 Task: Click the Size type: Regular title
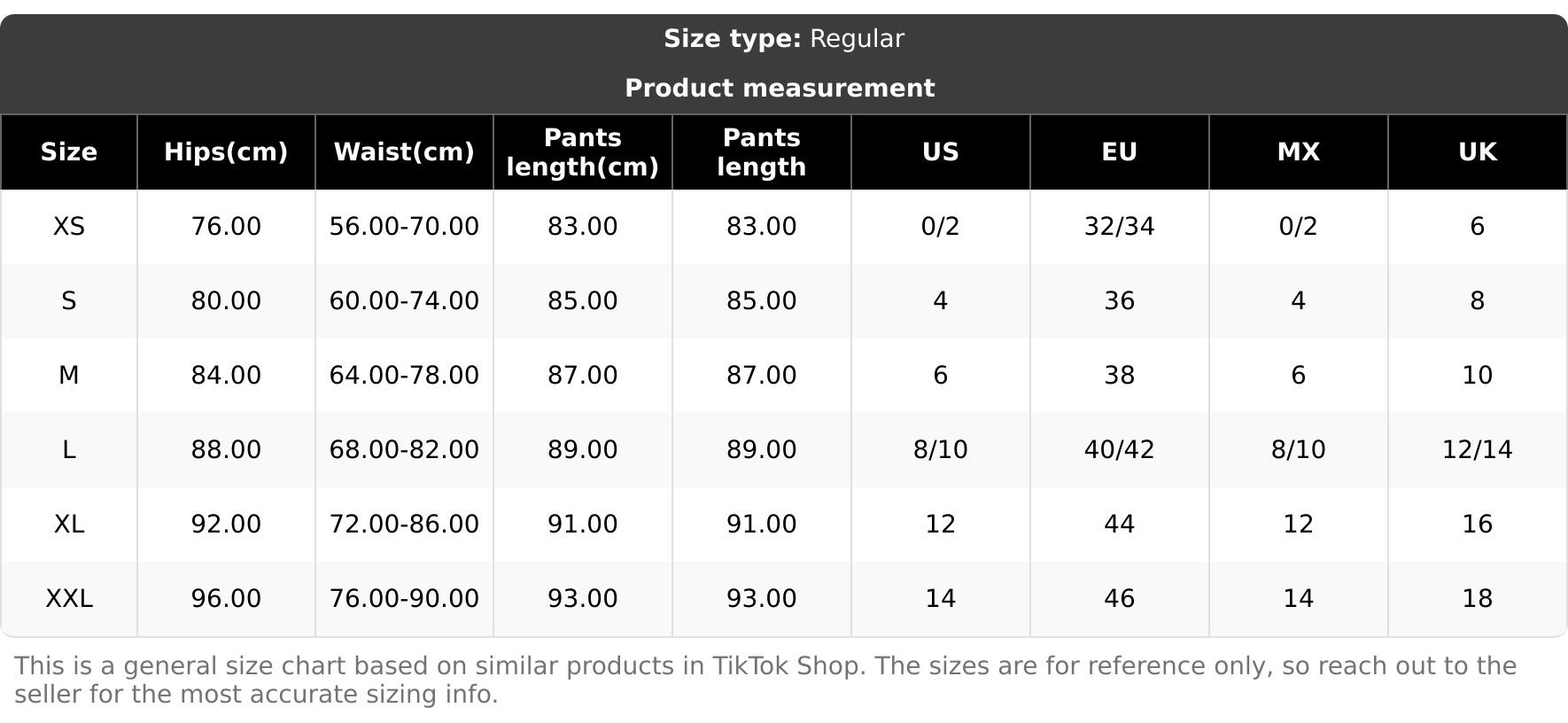tap(784, 39)
